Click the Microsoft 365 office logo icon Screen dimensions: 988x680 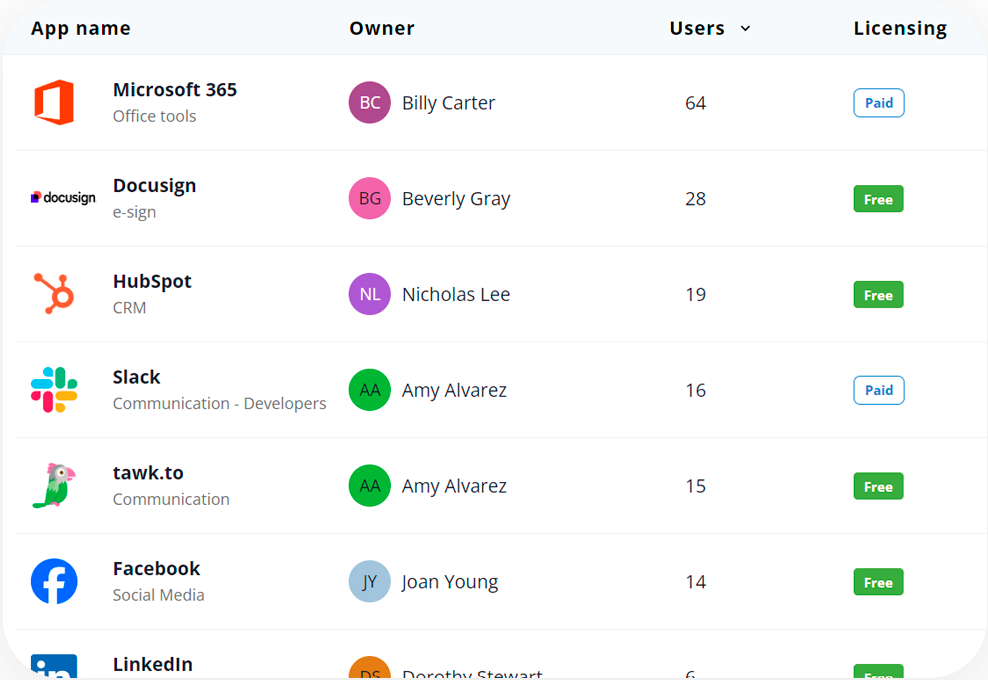click(x=54, y=102)
